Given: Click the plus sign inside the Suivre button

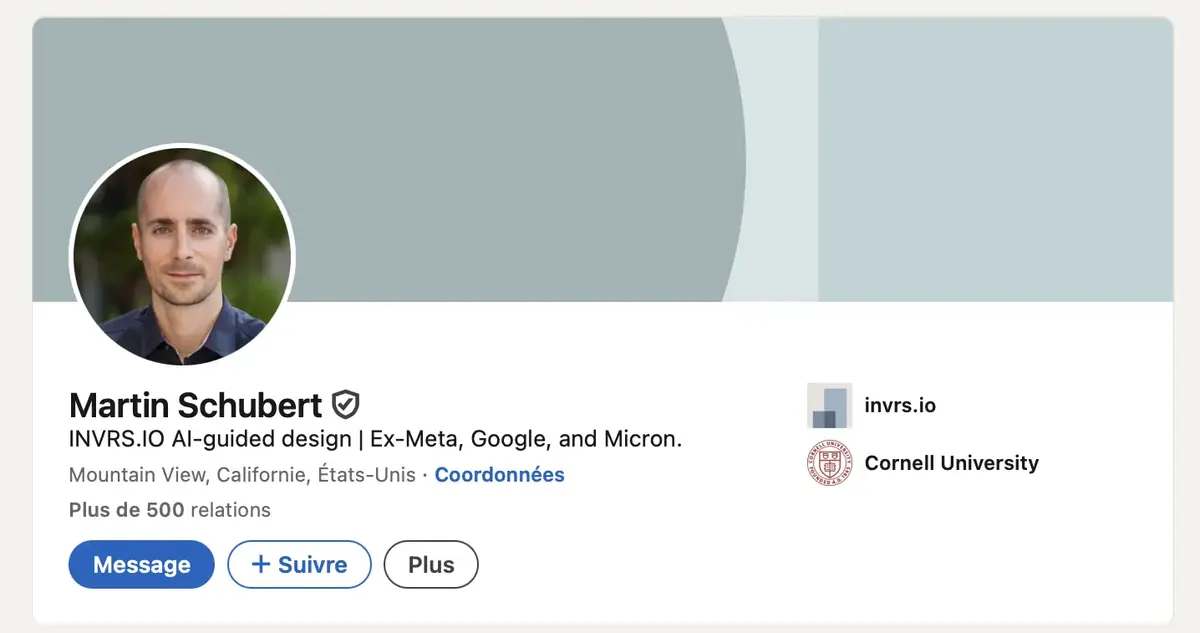Looking at the screenshot, I should 259,564.
